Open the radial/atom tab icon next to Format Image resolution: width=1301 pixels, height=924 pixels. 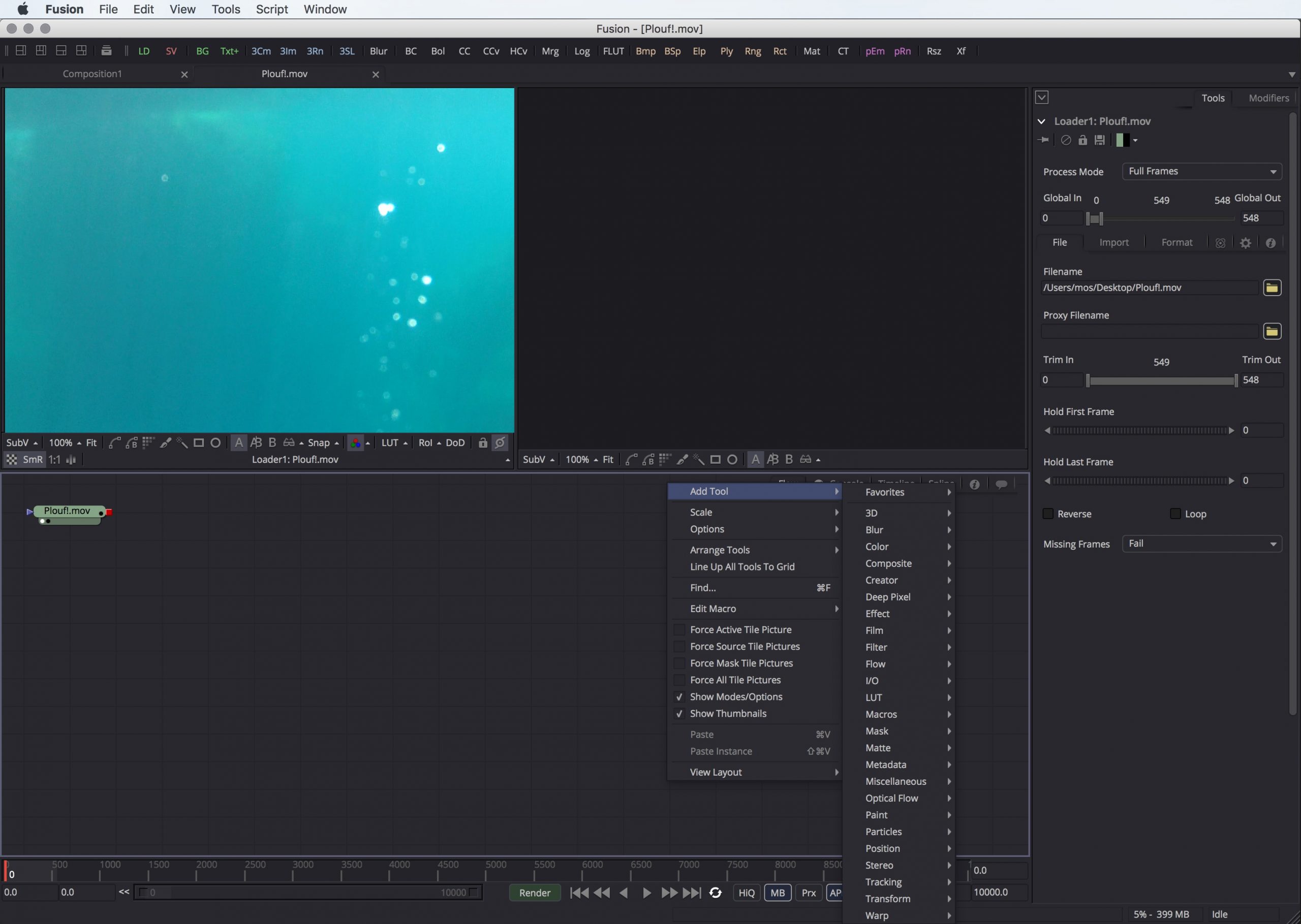(1220, 243)
